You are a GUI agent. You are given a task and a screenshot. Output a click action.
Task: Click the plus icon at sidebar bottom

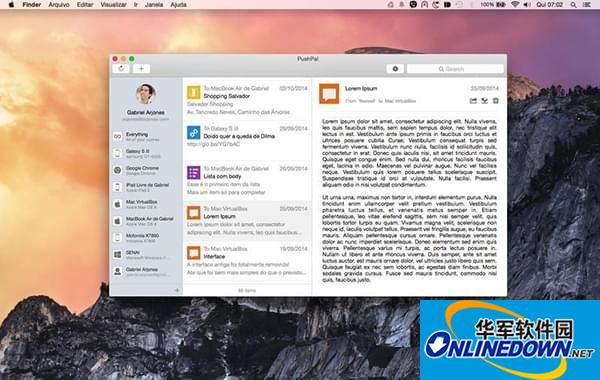pos(177,290)
